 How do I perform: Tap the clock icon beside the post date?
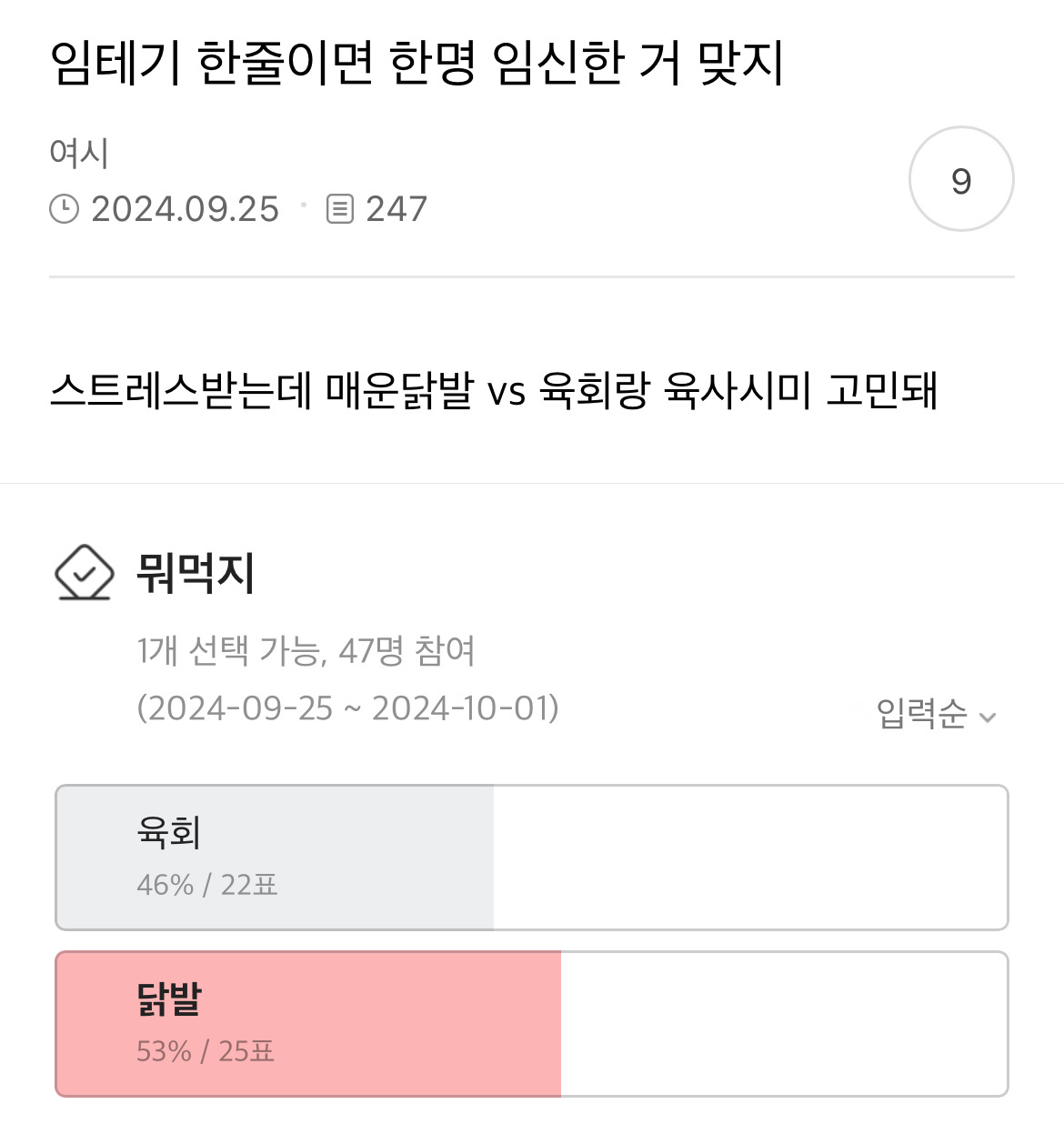coord(64,209)
